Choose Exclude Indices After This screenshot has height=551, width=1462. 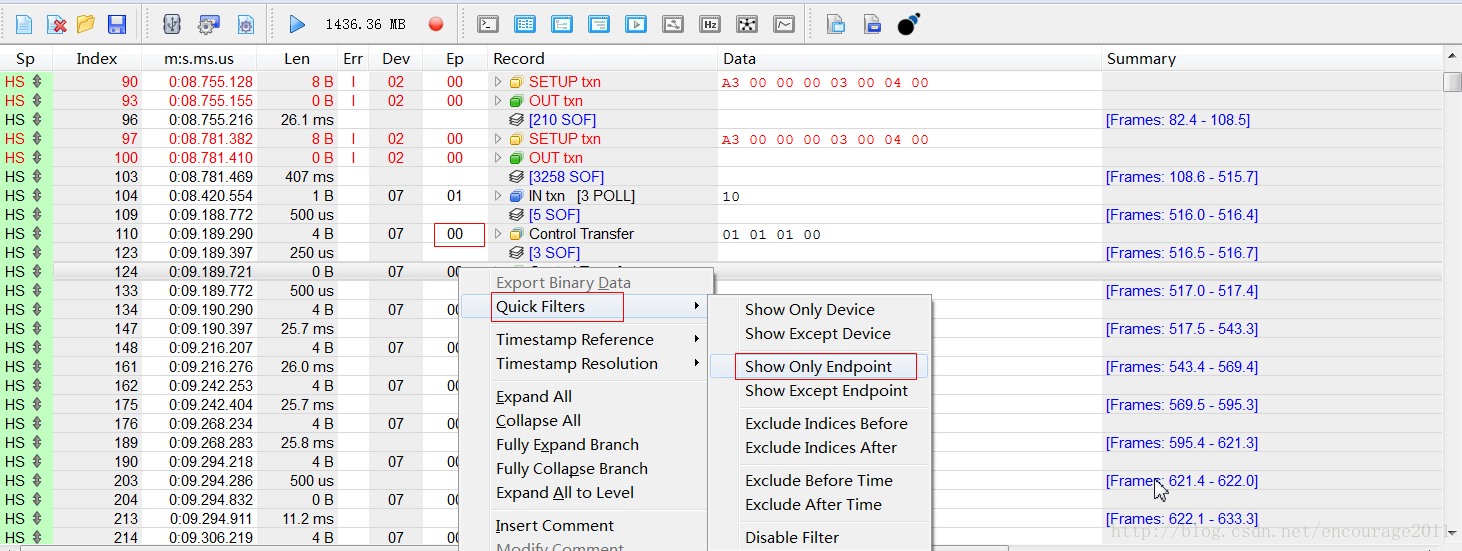[x=819, y=448]
